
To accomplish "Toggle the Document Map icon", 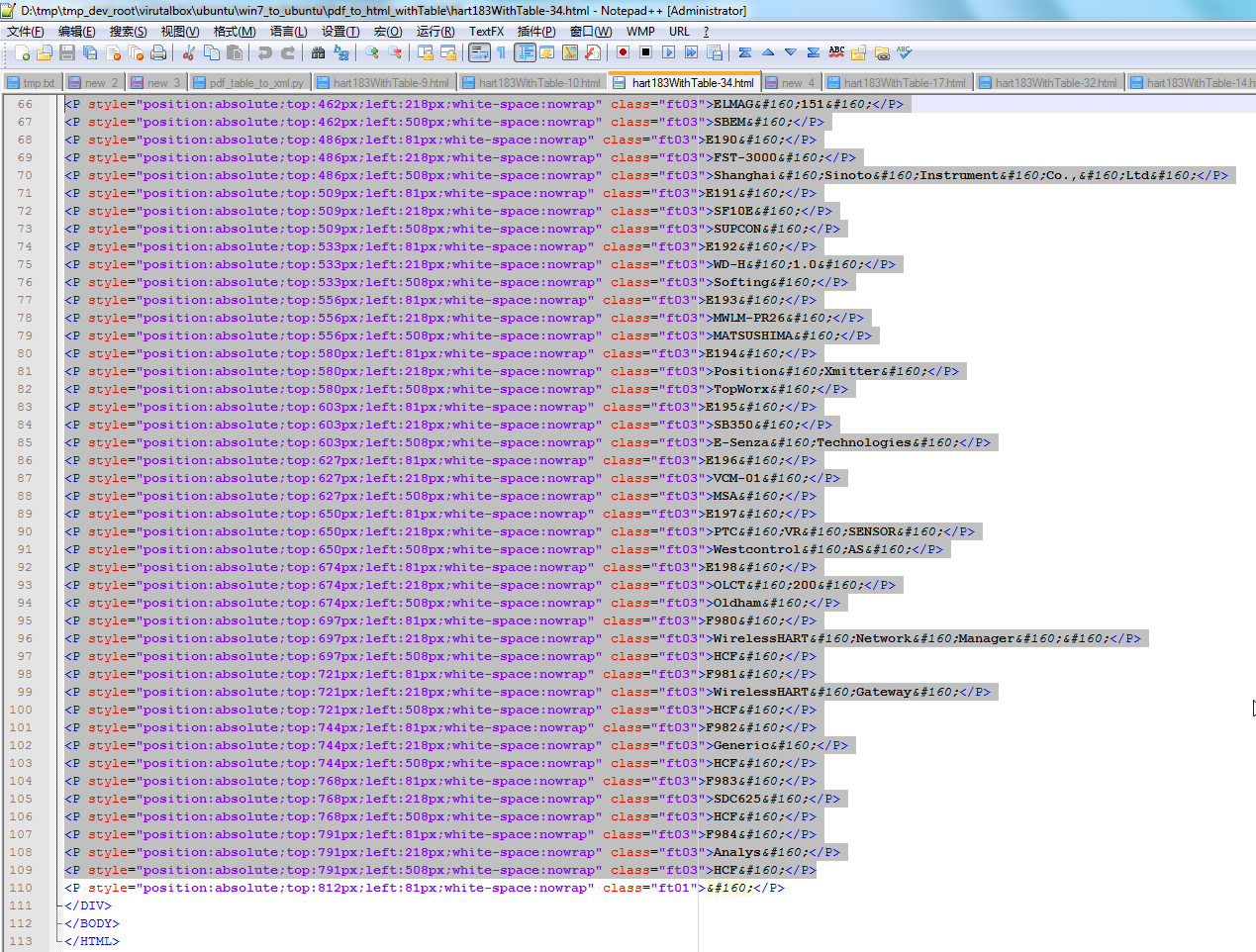I will coord(570,52).
